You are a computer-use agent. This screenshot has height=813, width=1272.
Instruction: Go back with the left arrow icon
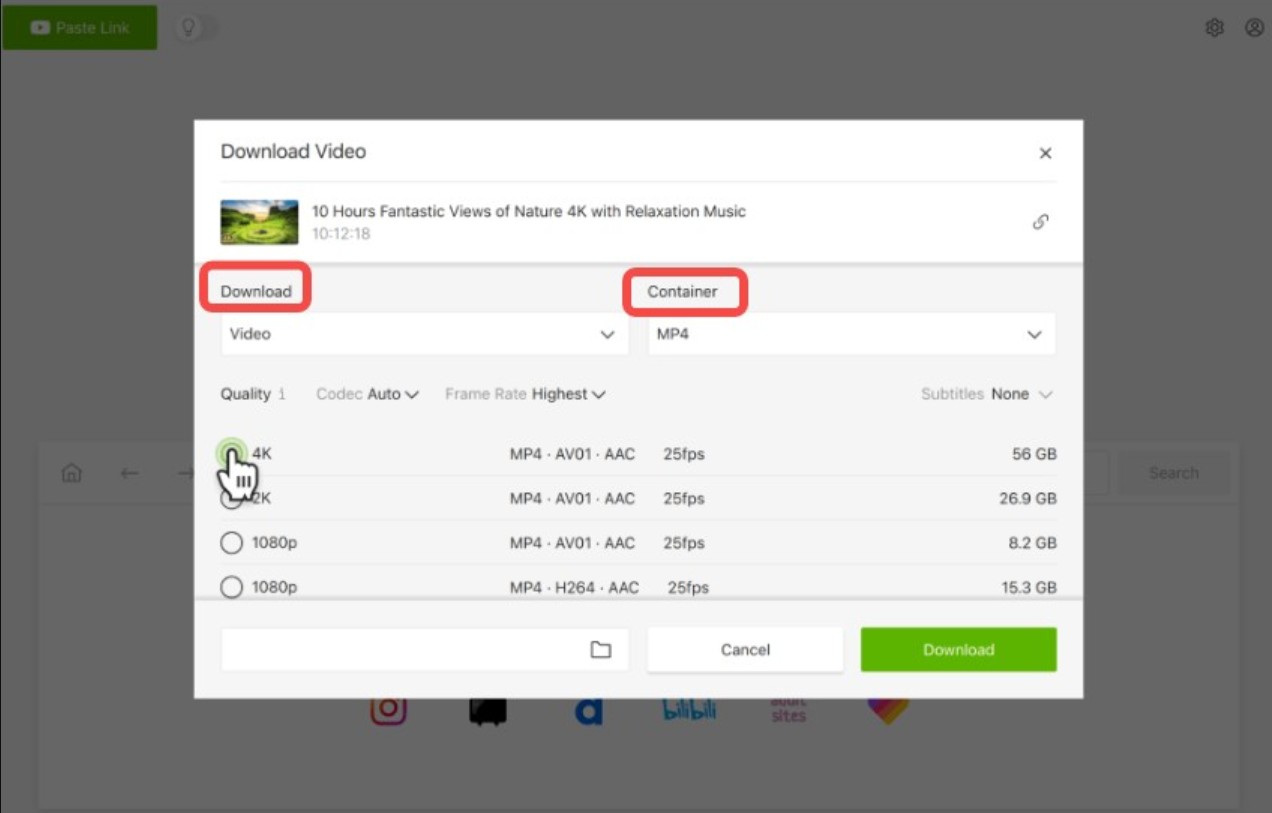[x=129, y=473]
